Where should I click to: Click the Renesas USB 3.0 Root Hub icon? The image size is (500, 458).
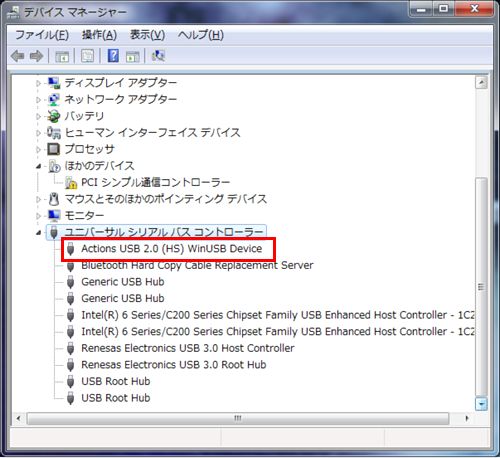(70, 365)
